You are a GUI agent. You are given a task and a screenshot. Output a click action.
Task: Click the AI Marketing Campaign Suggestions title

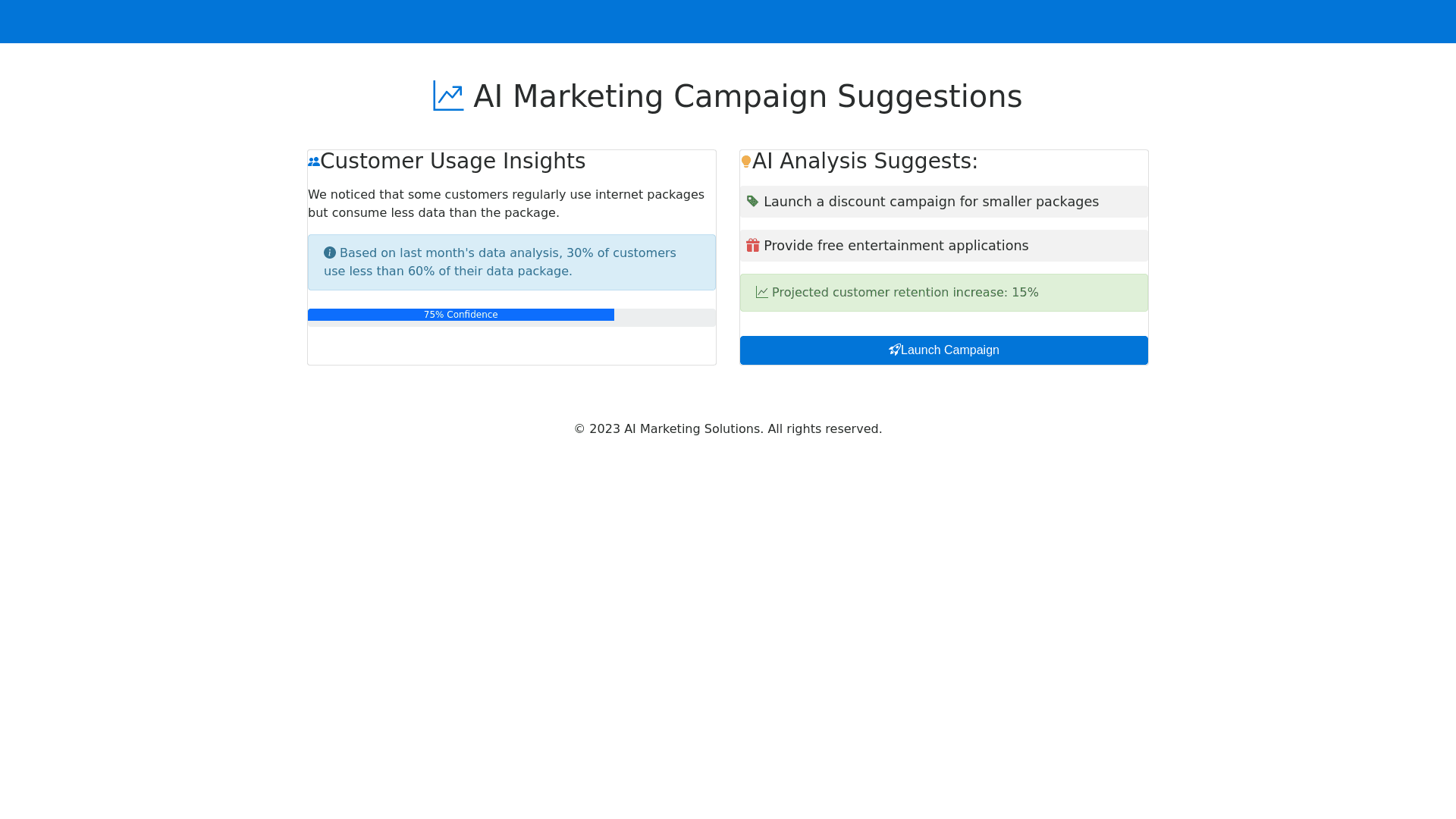(x=747, y=96)
